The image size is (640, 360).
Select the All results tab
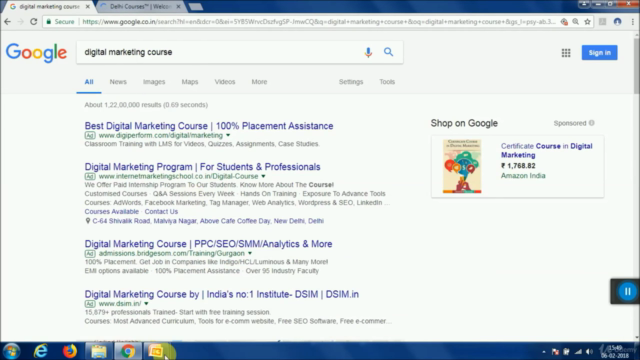click(x=89, y=82)
